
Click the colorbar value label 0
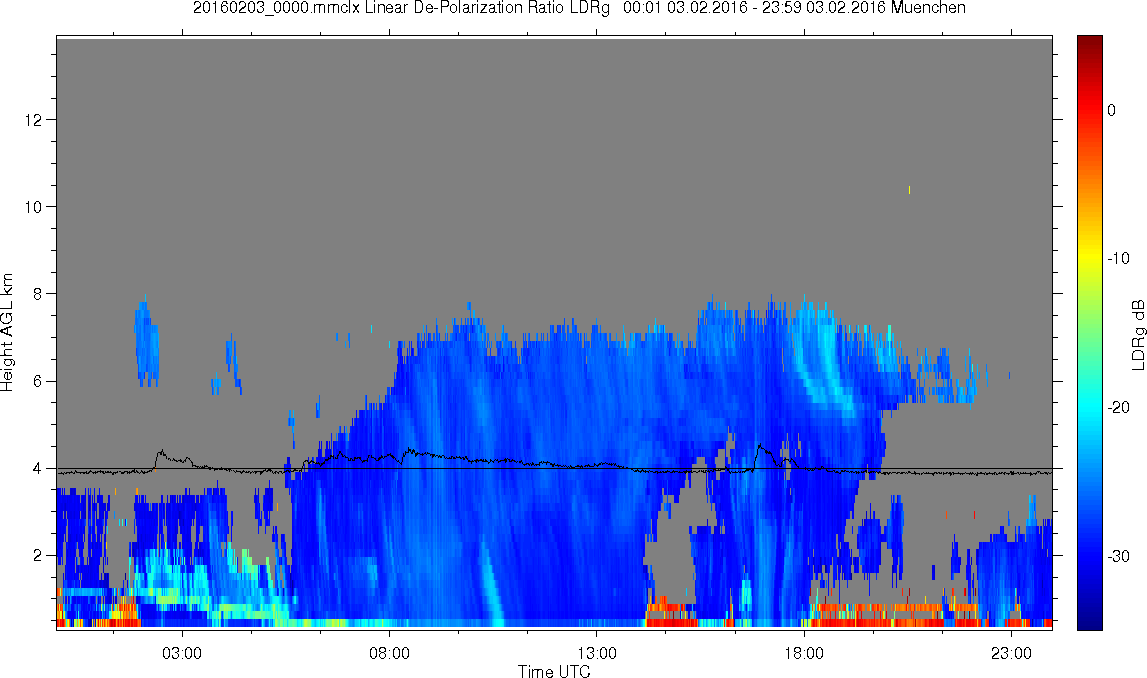coord(1111,110)
